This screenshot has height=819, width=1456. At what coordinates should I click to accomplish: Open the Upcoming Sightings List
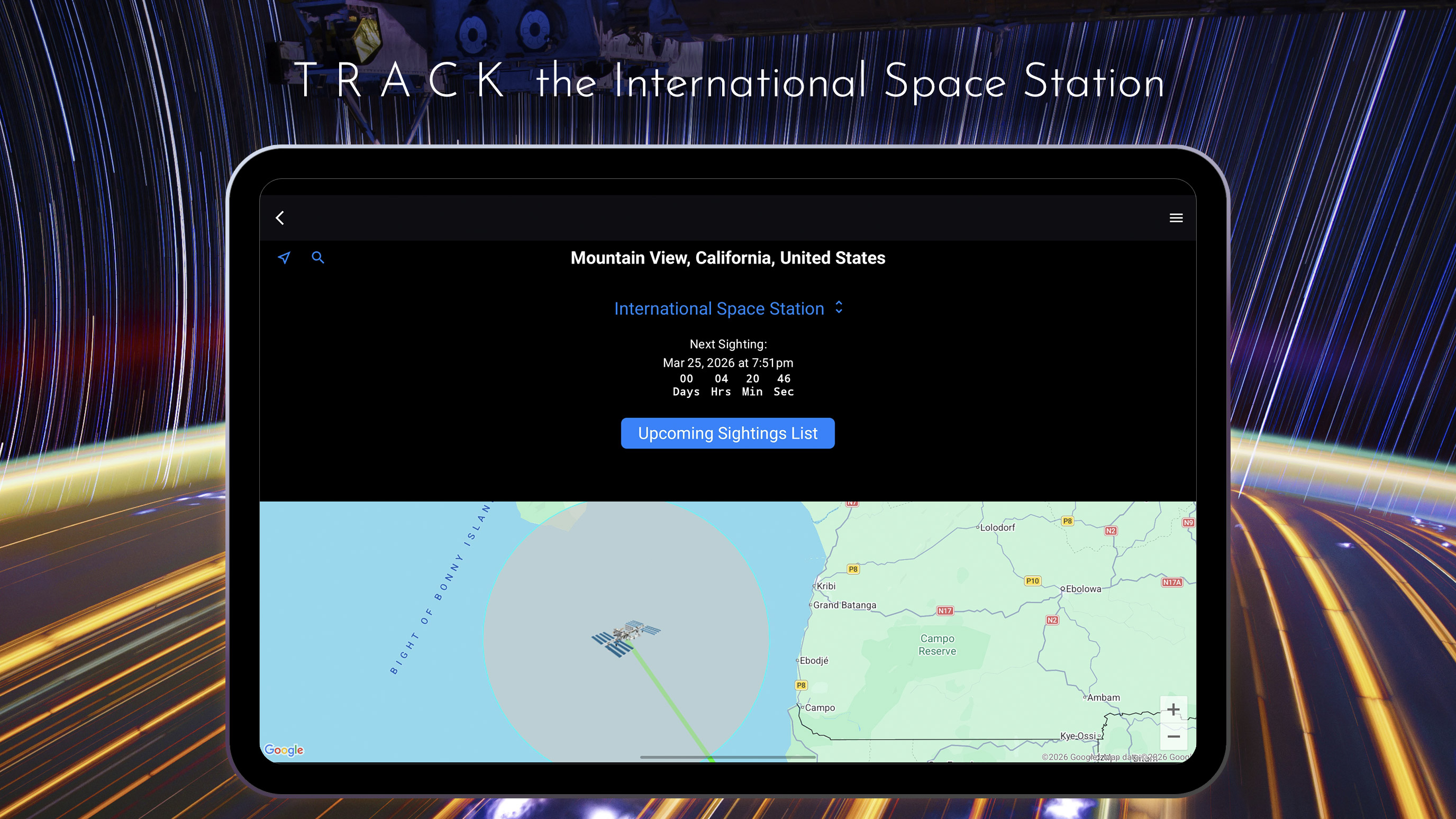(x=727, y=433)
